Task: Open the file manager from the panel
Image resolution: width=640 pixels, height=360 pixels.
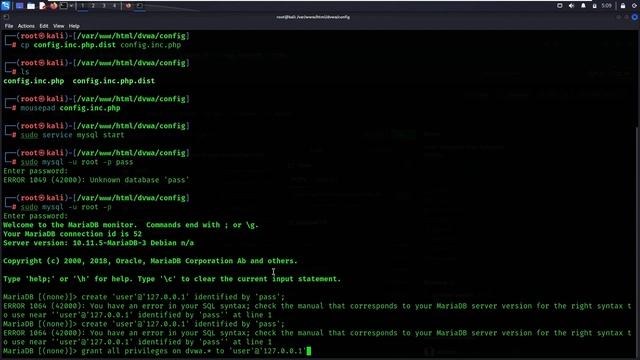Action: click(x=31, y=6)
